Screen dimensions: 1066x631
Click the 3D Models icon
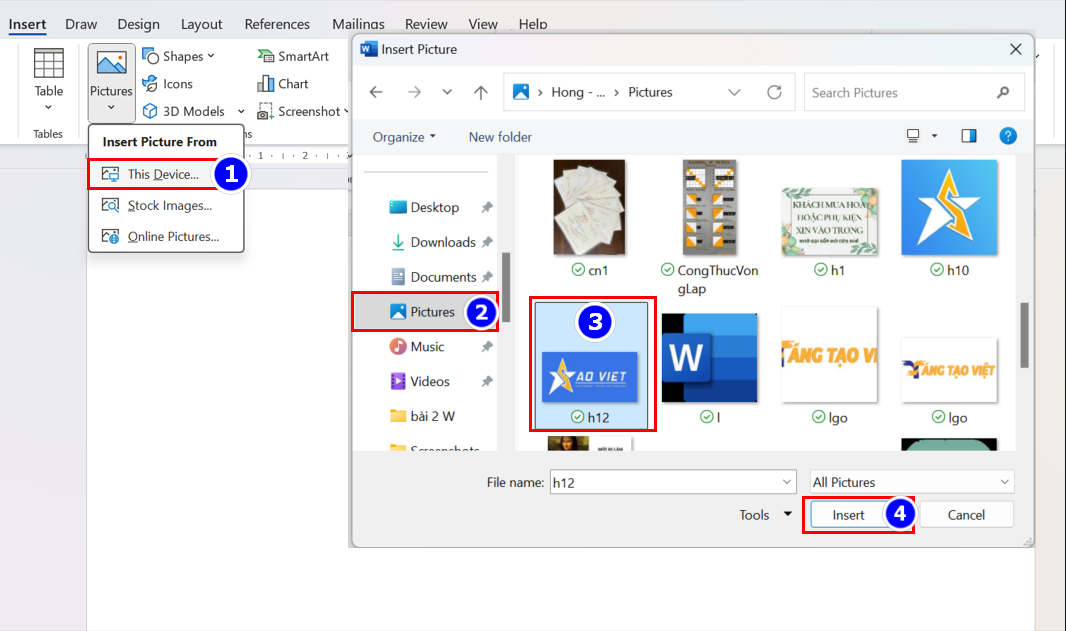point(151,111)
